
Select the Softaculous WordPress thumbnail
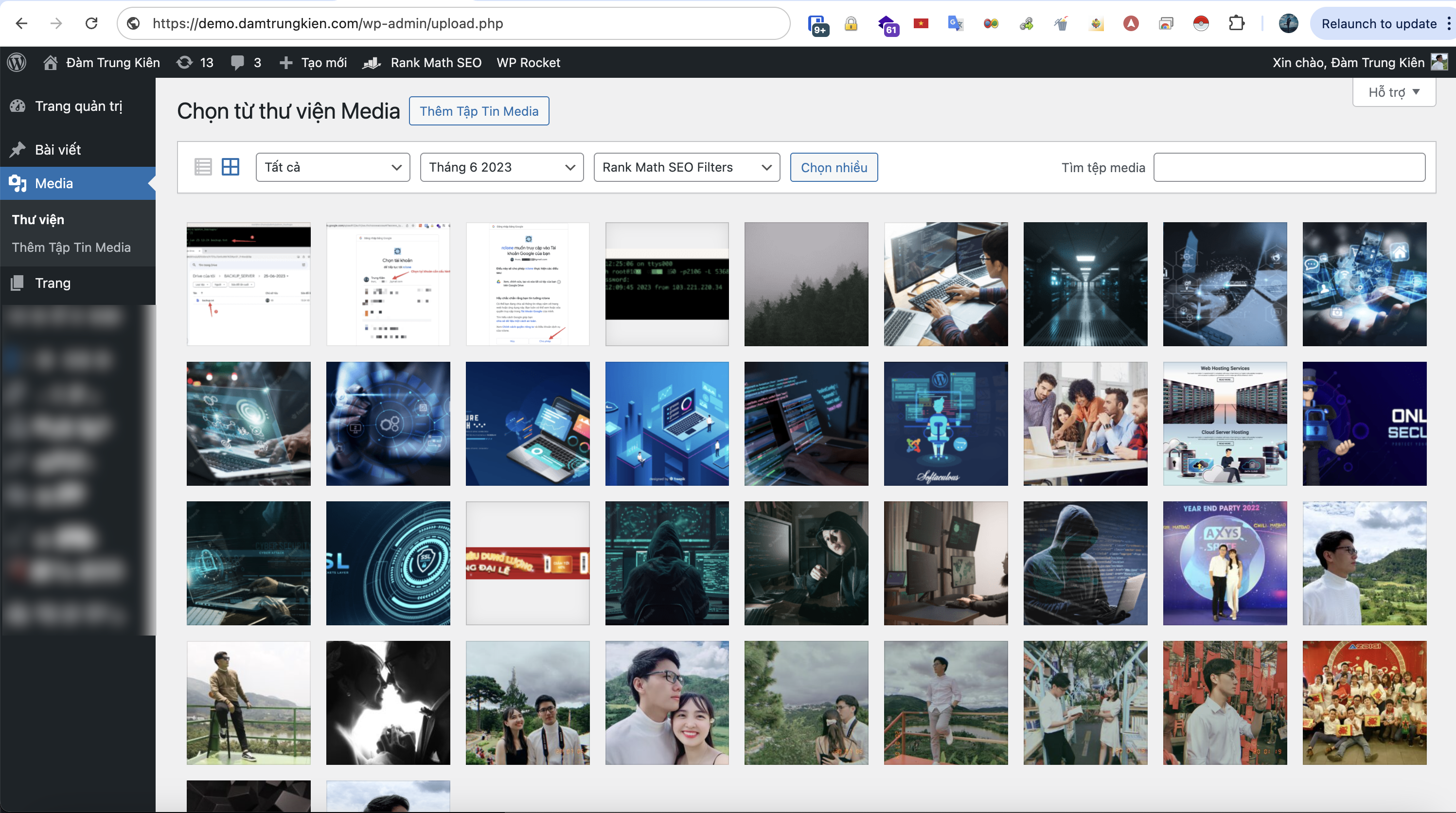tap(945, 423)
